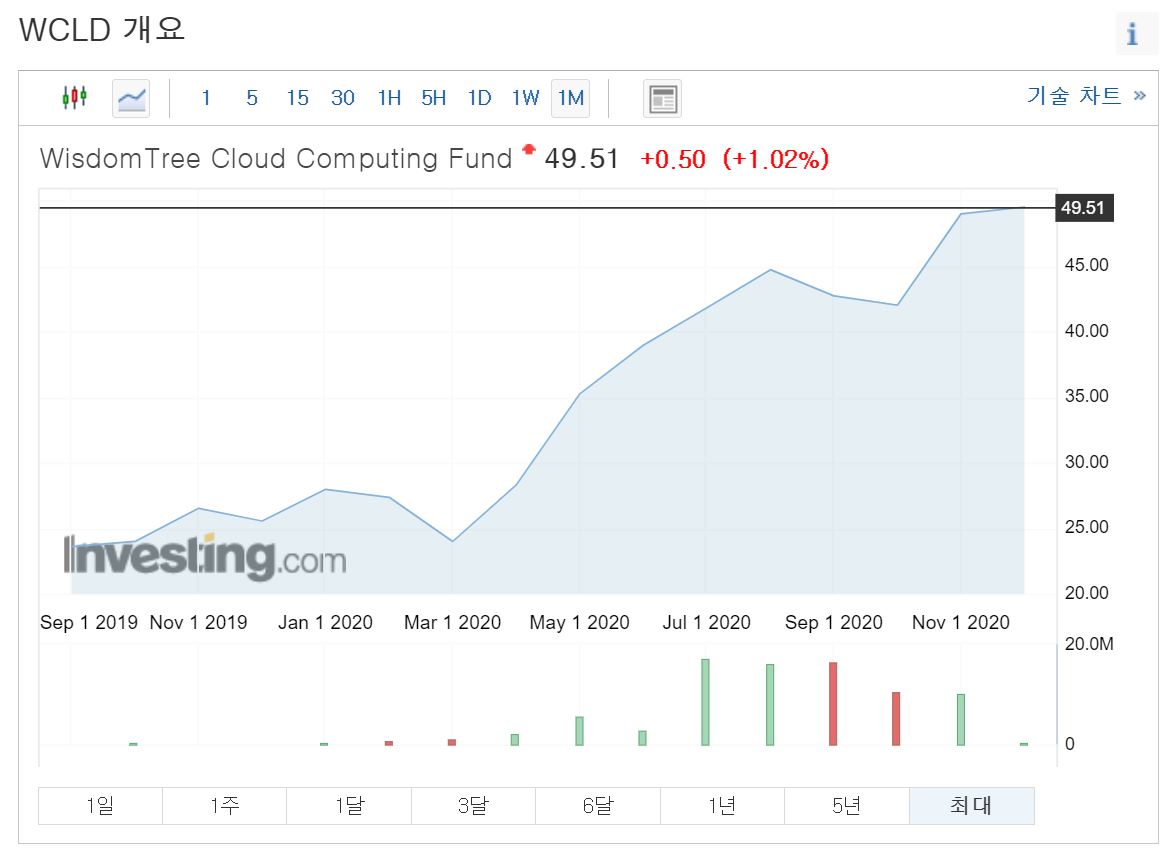The height and width of the screenshot is (856, 1174).
Task: Switch to candlestick chart type
Action: (x=74, y=98)
